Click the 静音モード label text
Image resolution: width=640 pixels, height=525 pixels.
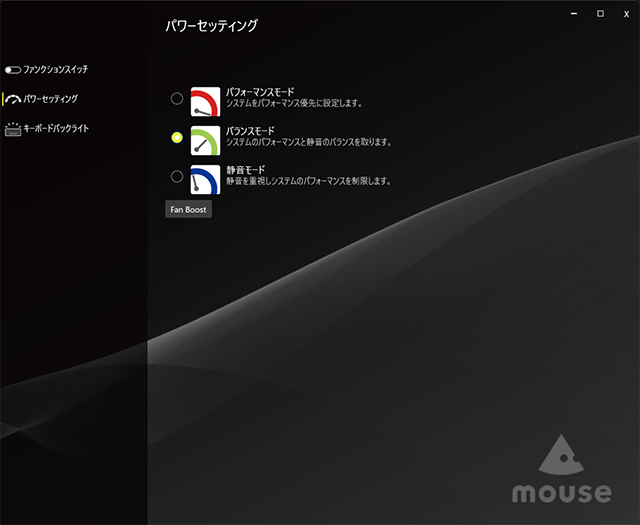click(x=244, y=170)
